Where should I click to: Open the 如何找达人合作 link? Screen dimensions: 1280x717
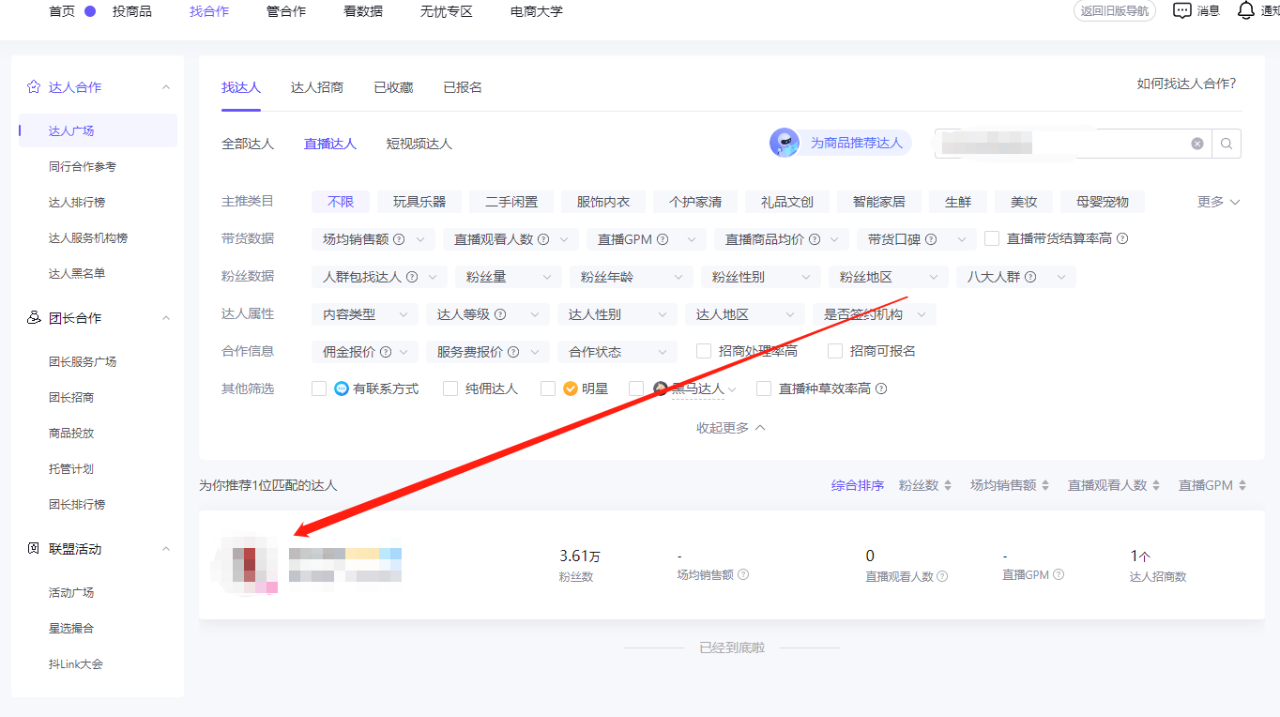[1185, 84]
